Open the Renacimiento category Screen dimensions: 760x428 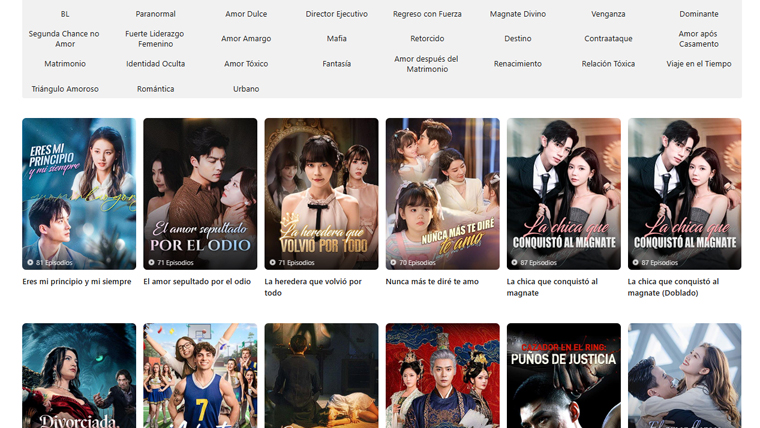click(x=517, y=64)
